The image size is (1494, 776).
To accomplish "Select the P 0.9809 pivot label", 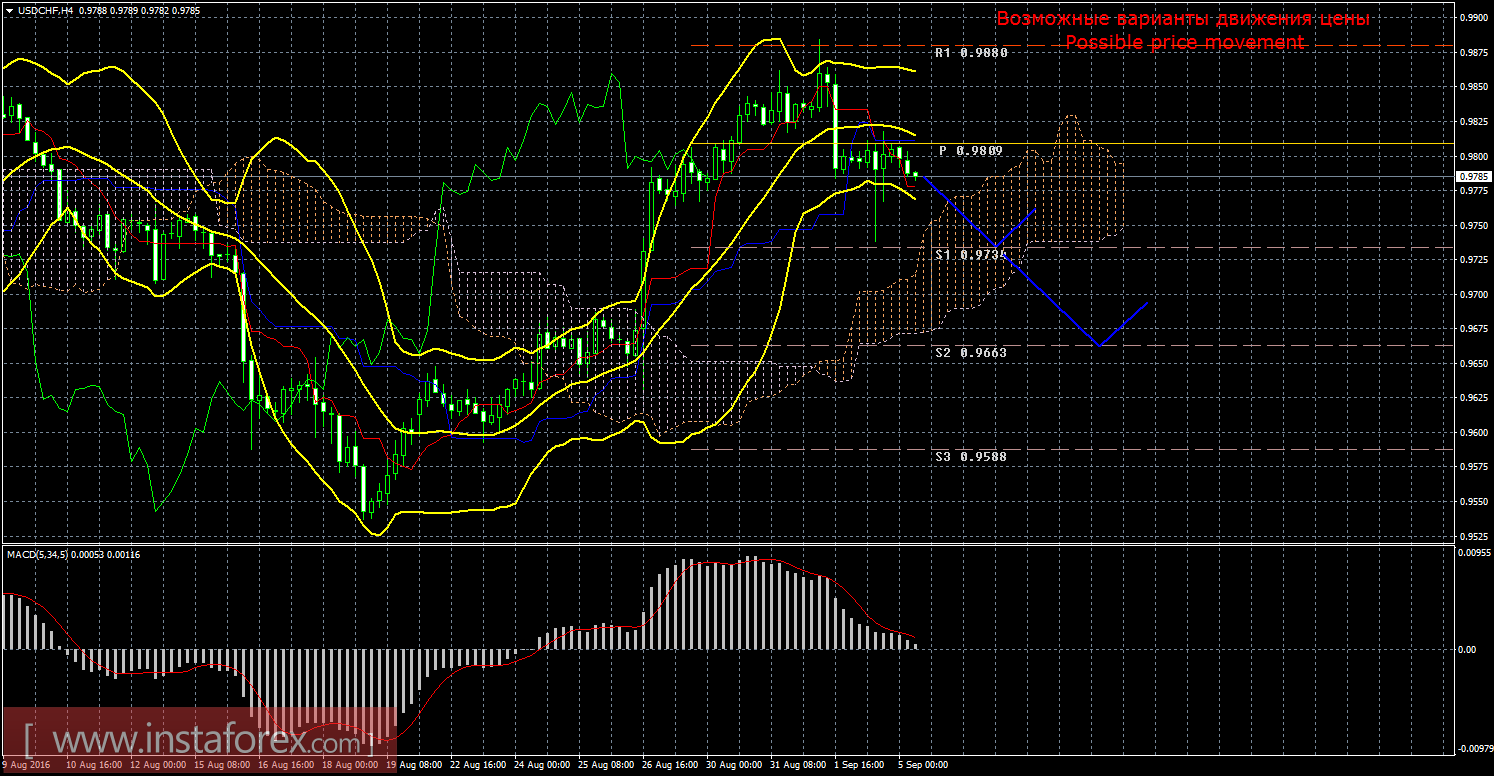I will [970, 150].
